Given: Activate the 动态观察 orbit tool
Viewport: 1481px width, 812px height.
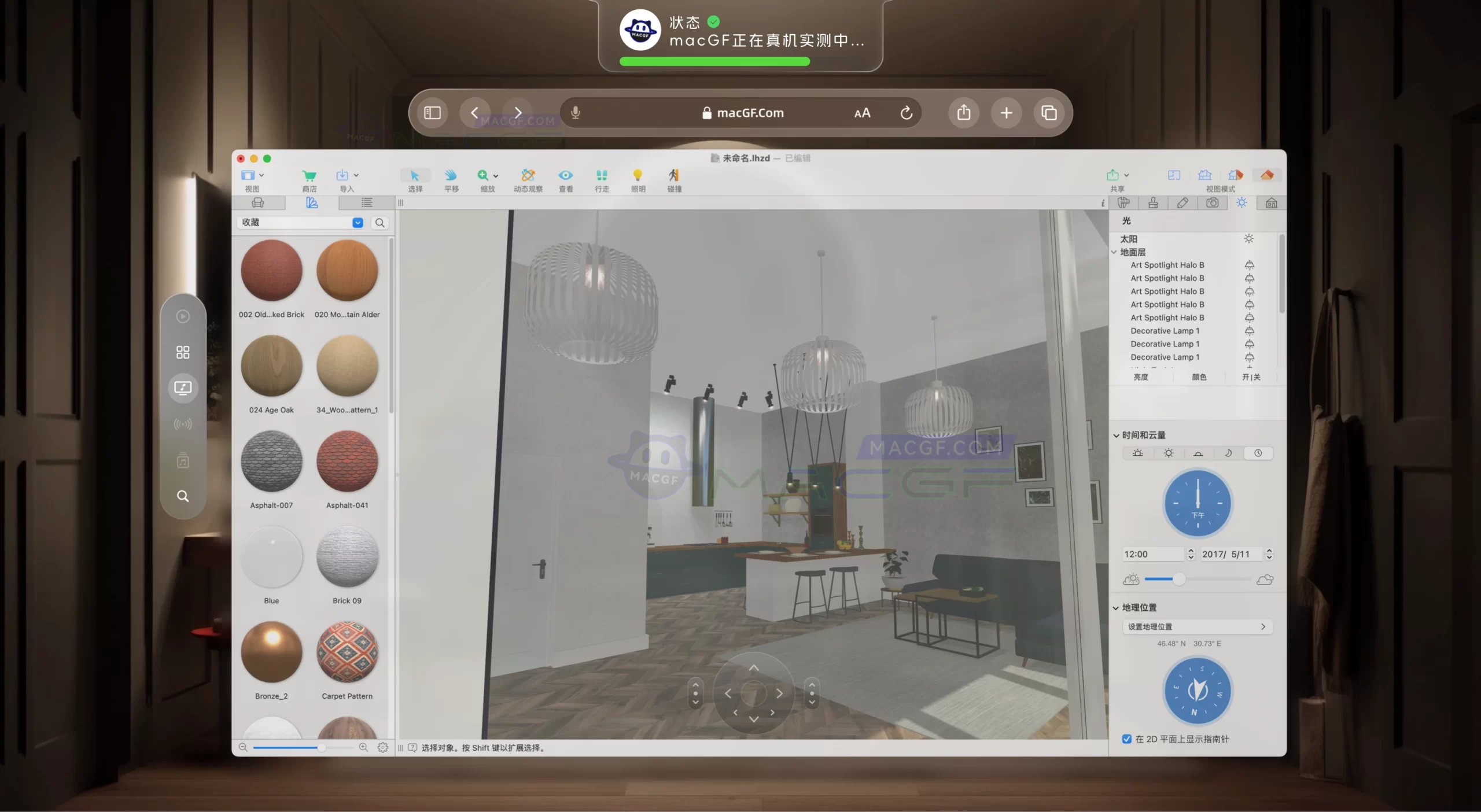Looking at the screenshot, I should (x=528, y=175).
